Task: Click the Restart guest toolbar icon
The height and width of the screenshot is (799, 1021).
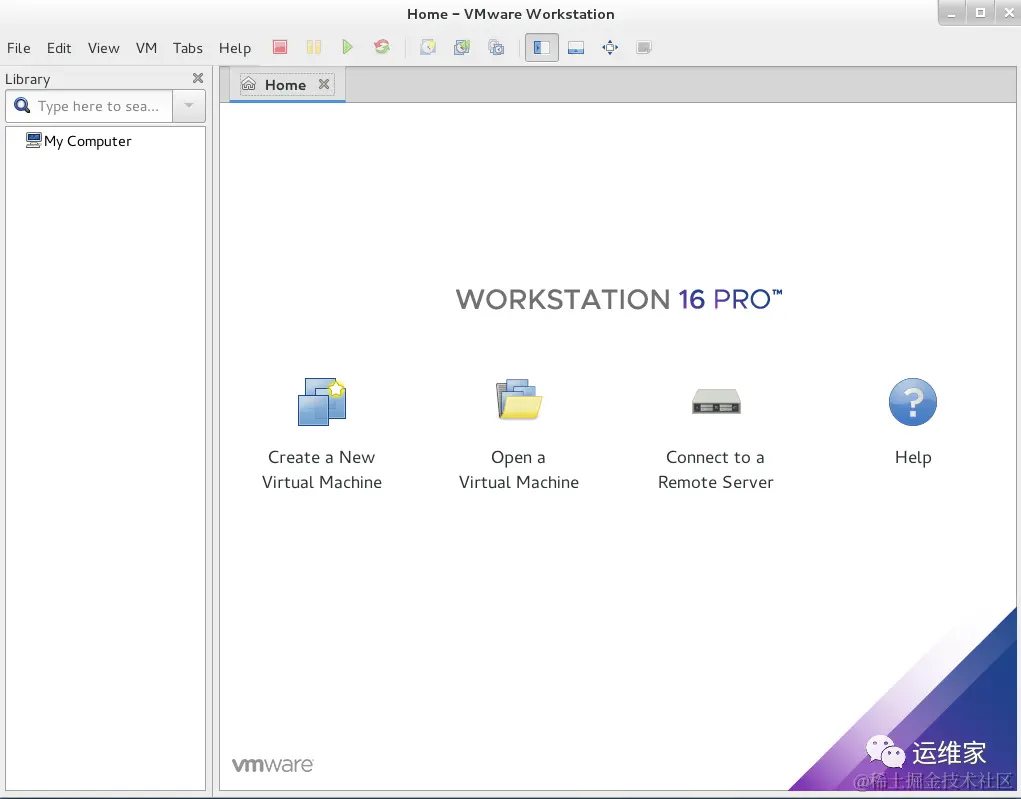Action: pos(382,47)
